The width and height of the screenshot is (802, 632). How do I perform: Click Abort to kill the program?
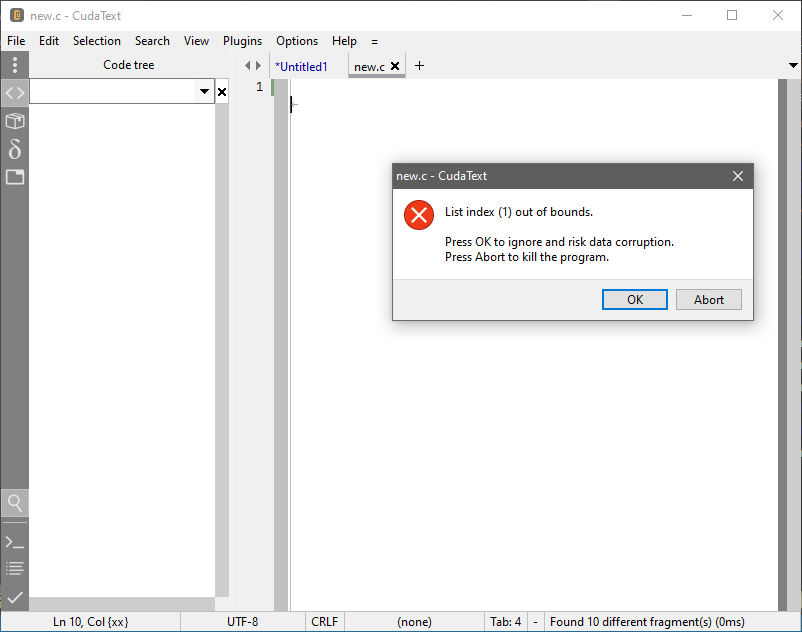[x=708, y=300]
